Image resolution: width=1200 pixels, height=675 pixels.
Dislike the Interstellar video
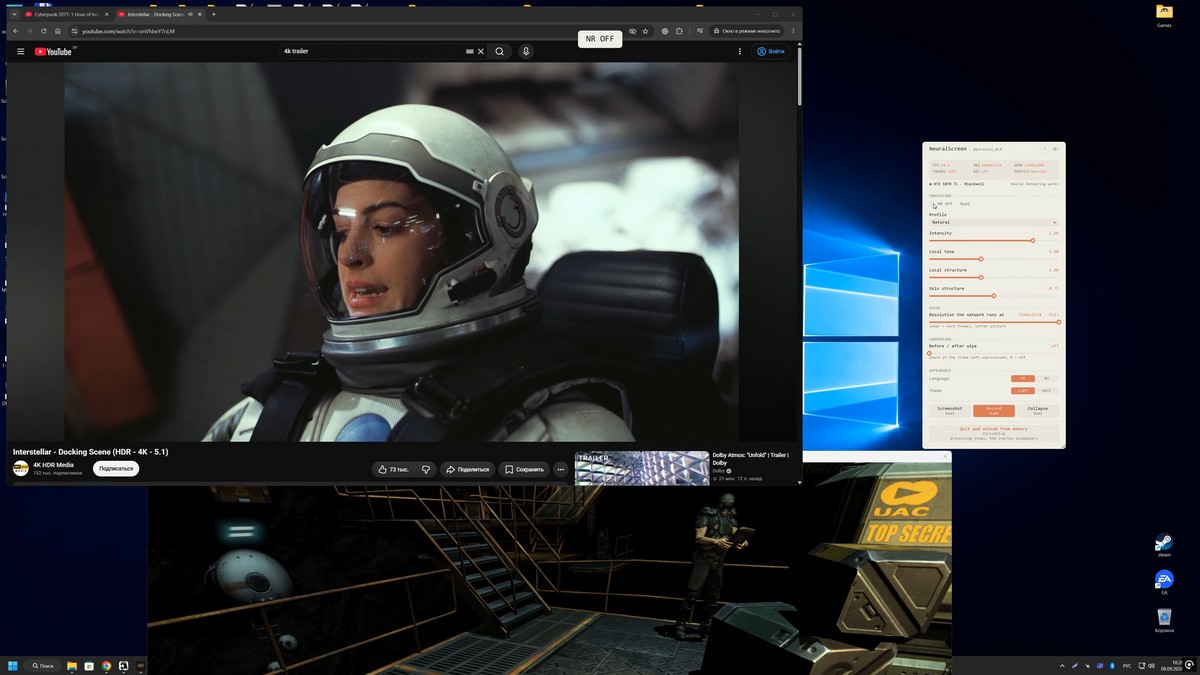426,469
